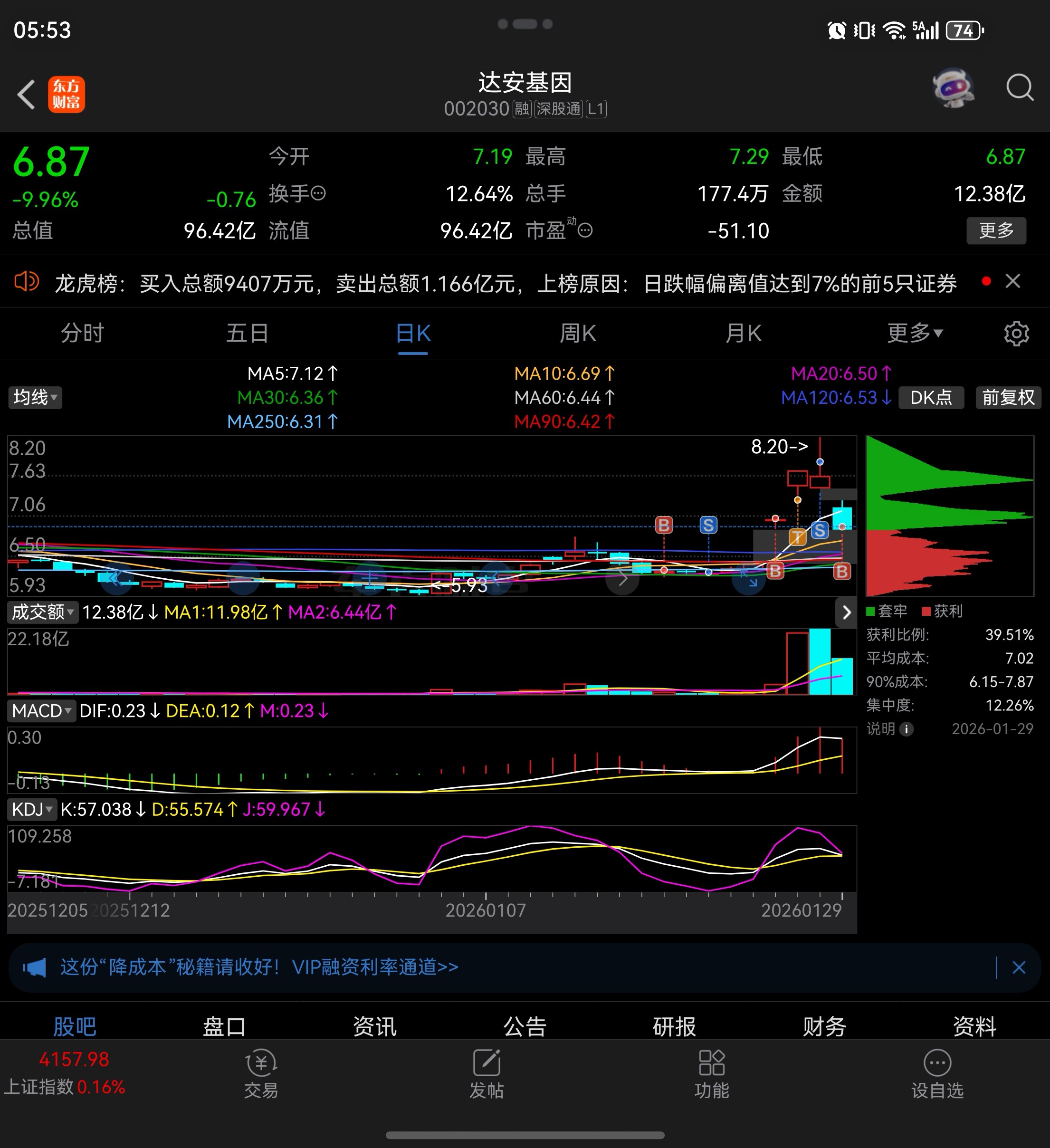Screen dimensions: 1050x1148
Task: Switch to the 周K tab
Action: pos(577,334)
